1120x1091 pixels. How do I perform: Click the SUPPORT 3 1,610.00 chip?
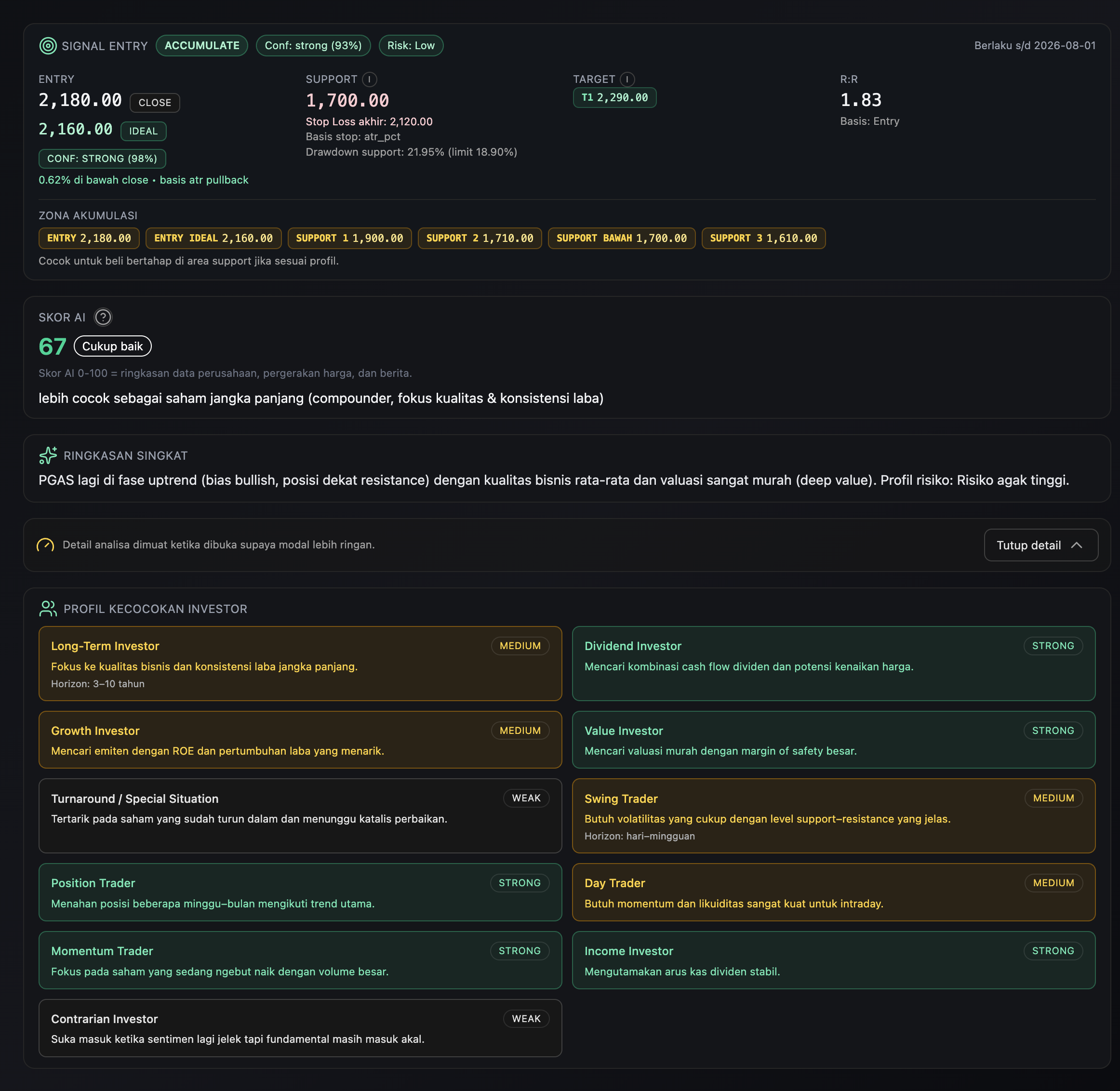pos(763,239)
